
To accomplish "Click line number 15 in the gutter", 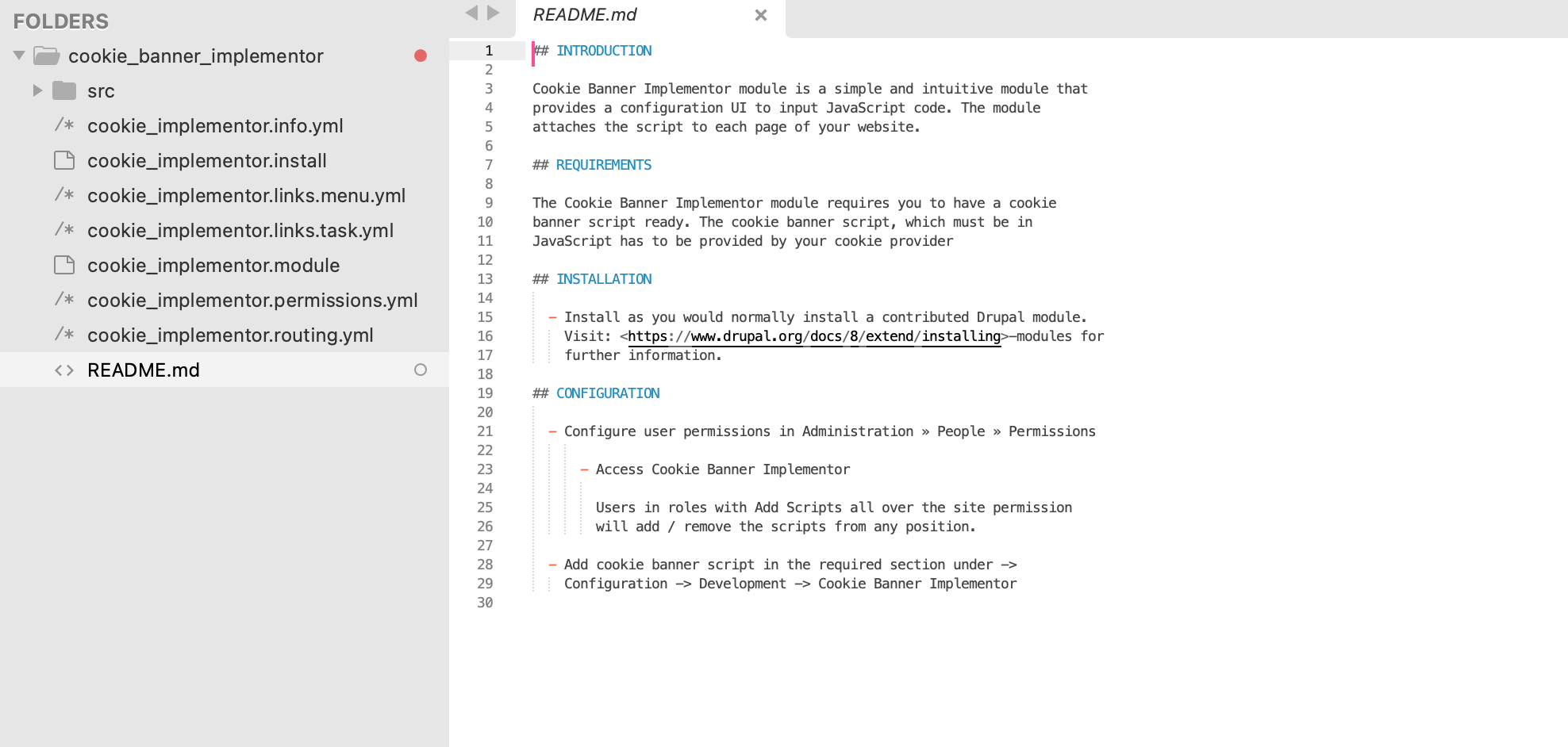I will pos(485,316).
